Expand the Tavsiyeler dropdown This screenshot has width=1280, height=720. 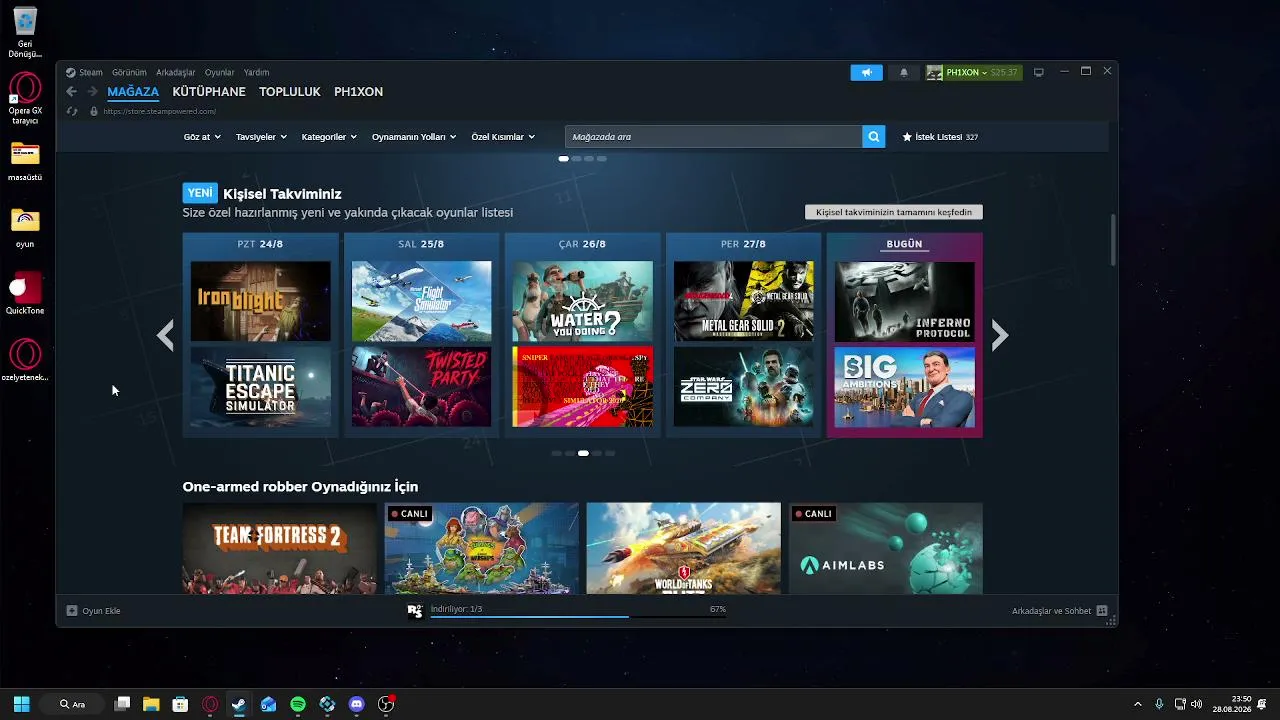261,137
